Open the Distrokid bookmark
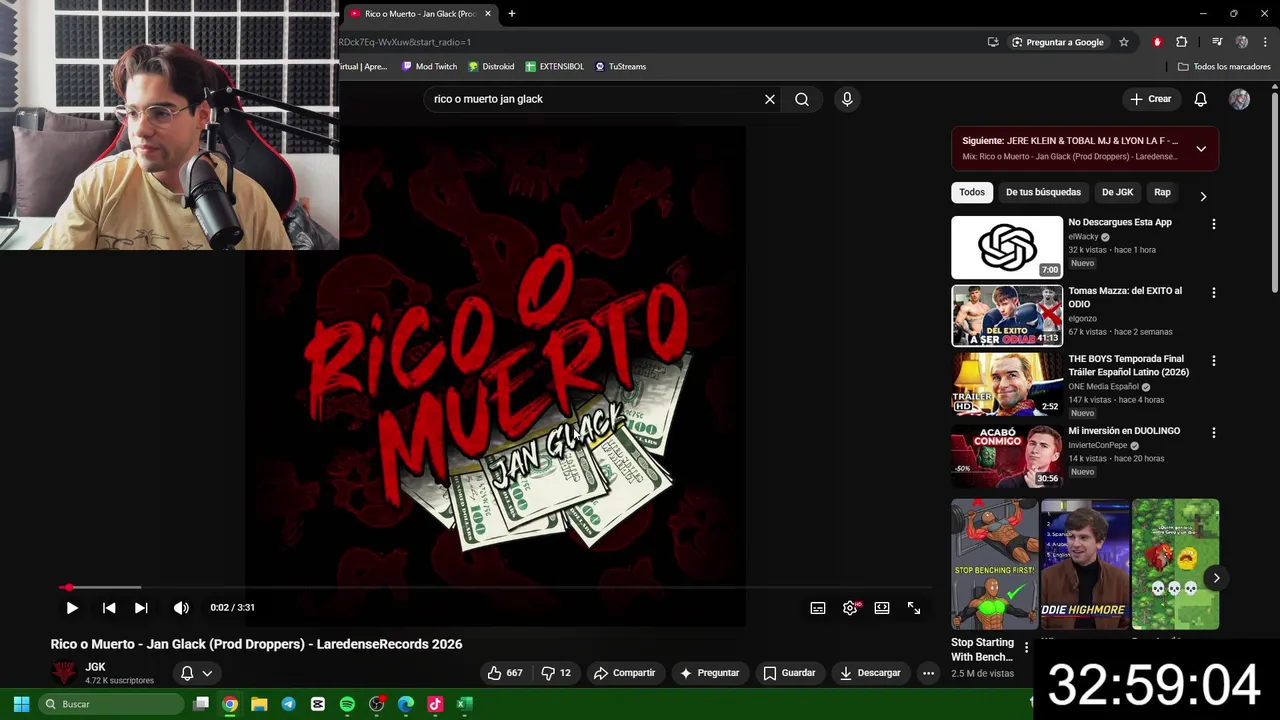 coord(491,66)
